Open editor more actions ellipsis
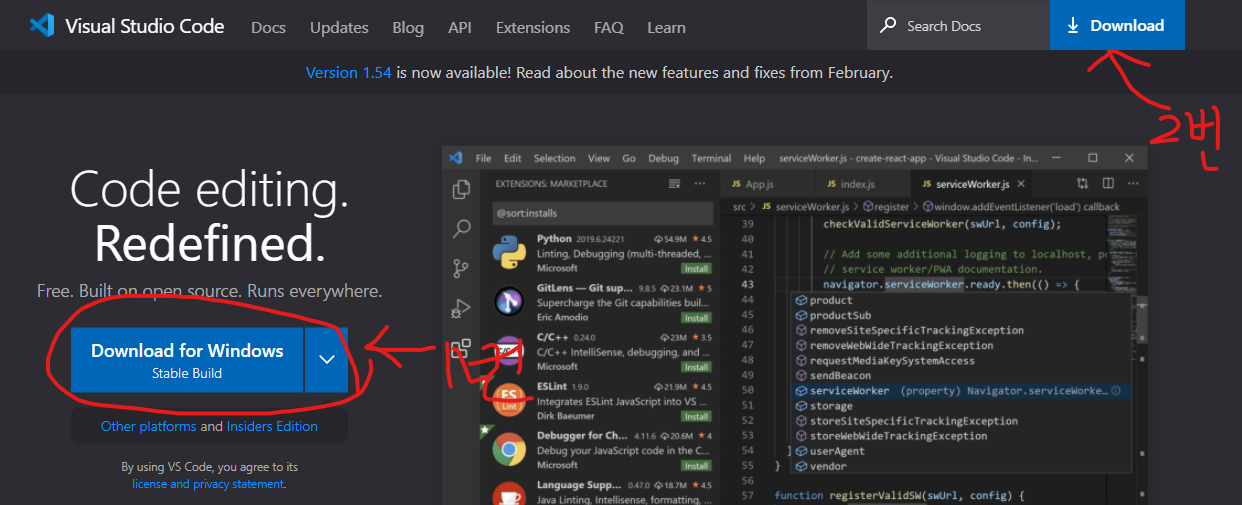 click(1133, 184)
